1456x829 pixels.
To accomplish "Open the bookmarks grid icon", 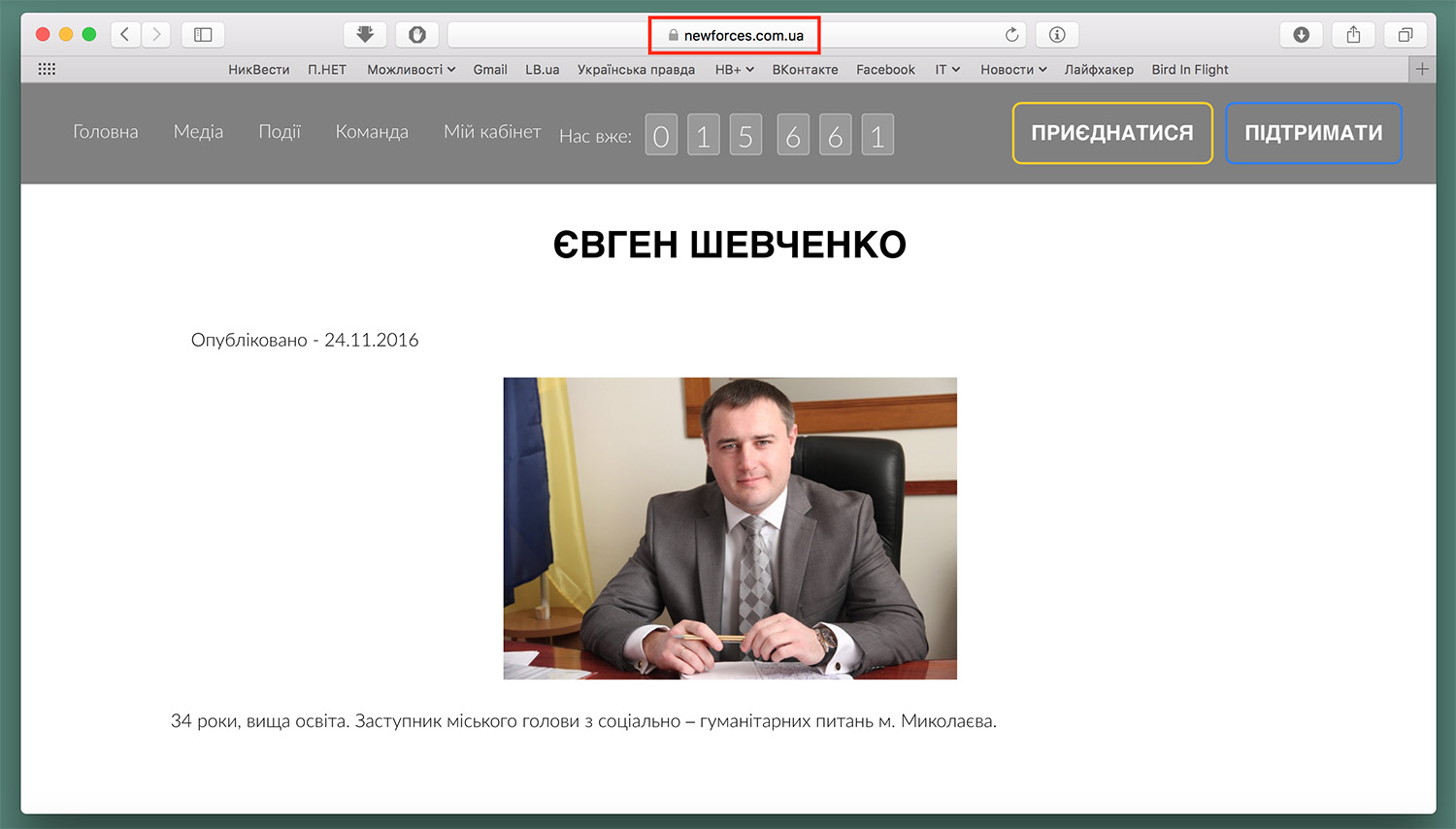I will (x=47, y=69).
